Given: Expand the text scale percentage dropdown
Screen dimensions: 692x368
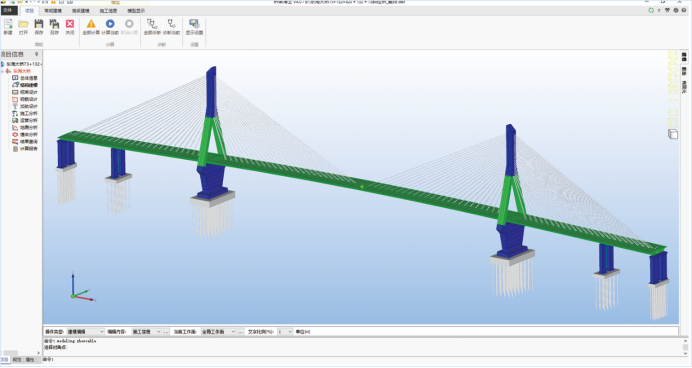Looking at the screenshot, I should (285, 331).
